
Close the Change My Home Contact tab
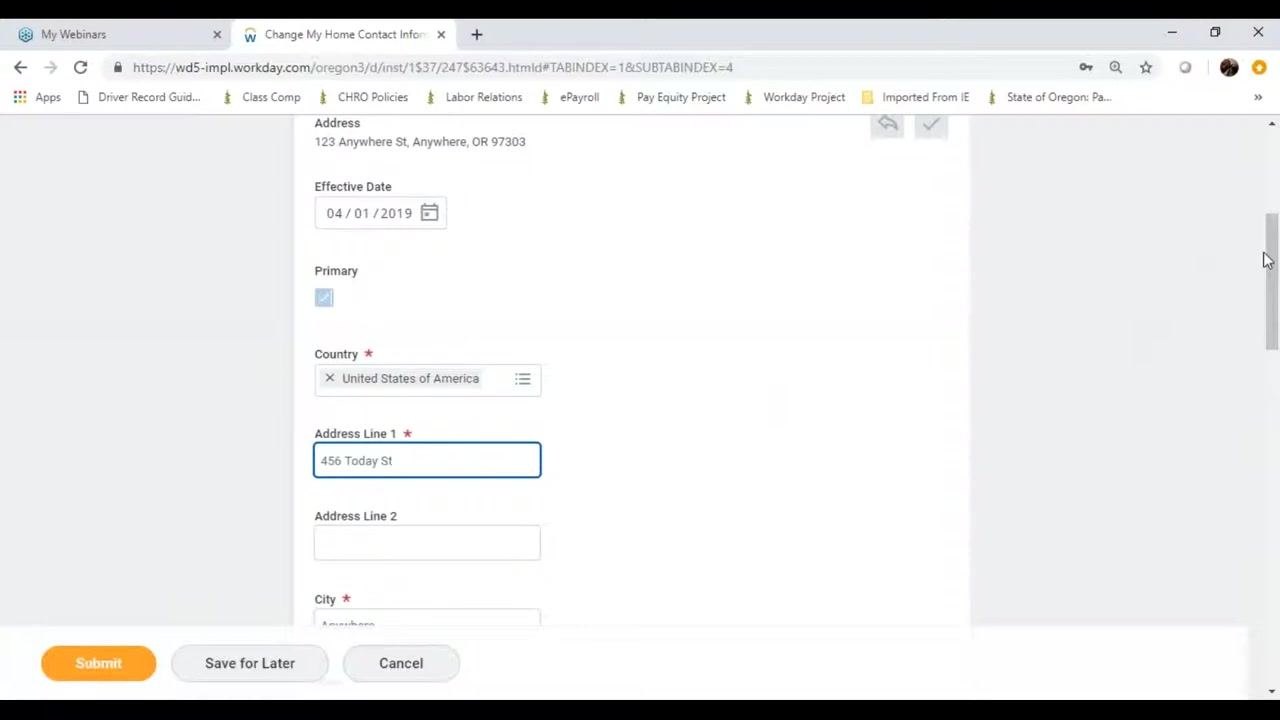tap(441, 34)
